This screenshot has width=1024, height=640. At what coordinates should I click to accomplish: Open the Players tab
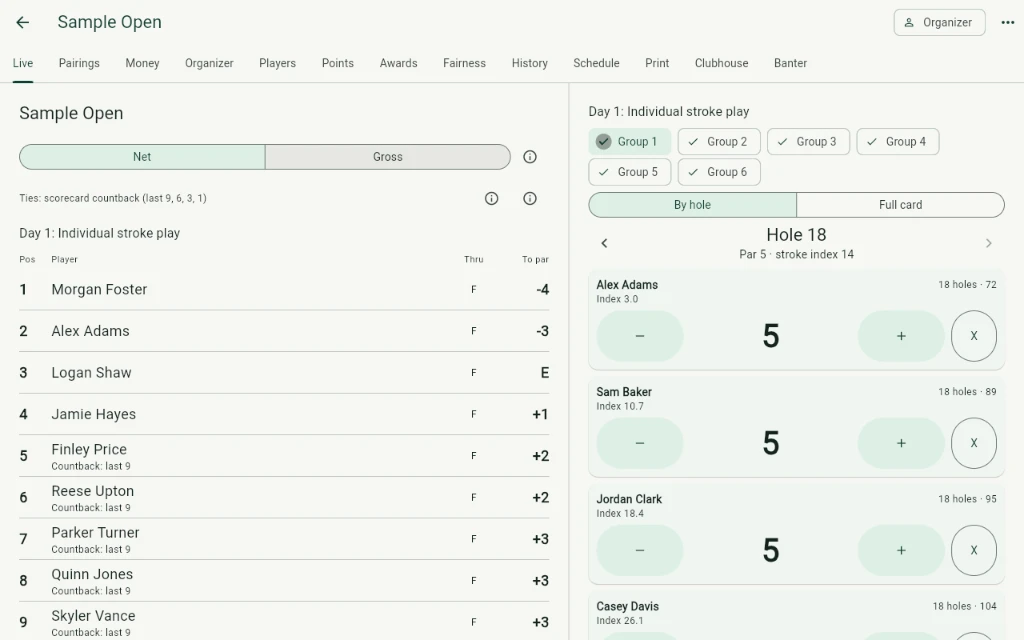click(x=278, y=63)
